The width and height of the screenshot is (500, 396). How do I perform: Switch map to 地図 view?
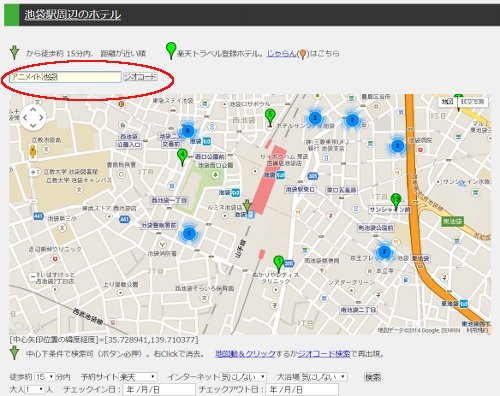click(x=447, y=102)
